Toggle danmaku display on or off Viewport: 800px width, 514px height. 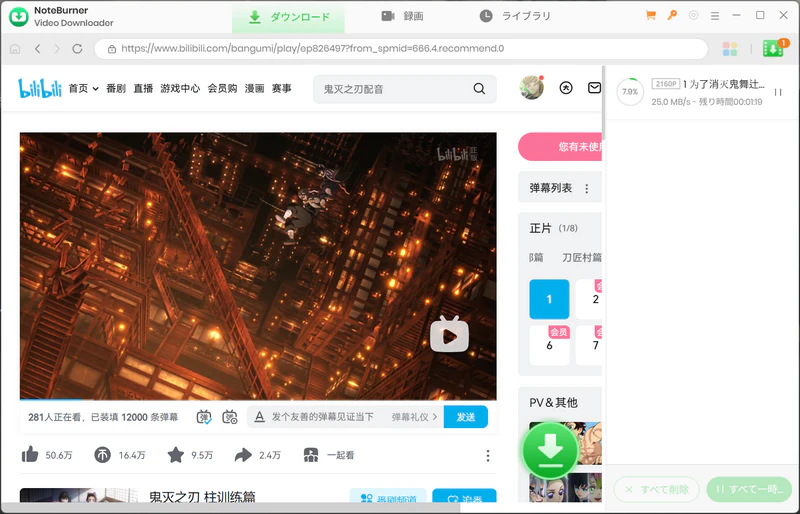(x=204, y=417)
